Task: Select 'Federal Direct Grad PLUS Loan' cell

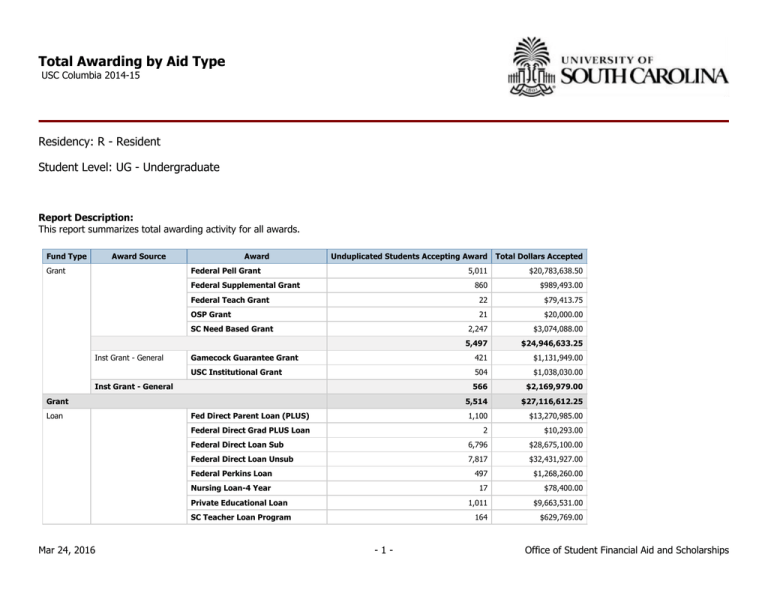Action: point(257,430)
